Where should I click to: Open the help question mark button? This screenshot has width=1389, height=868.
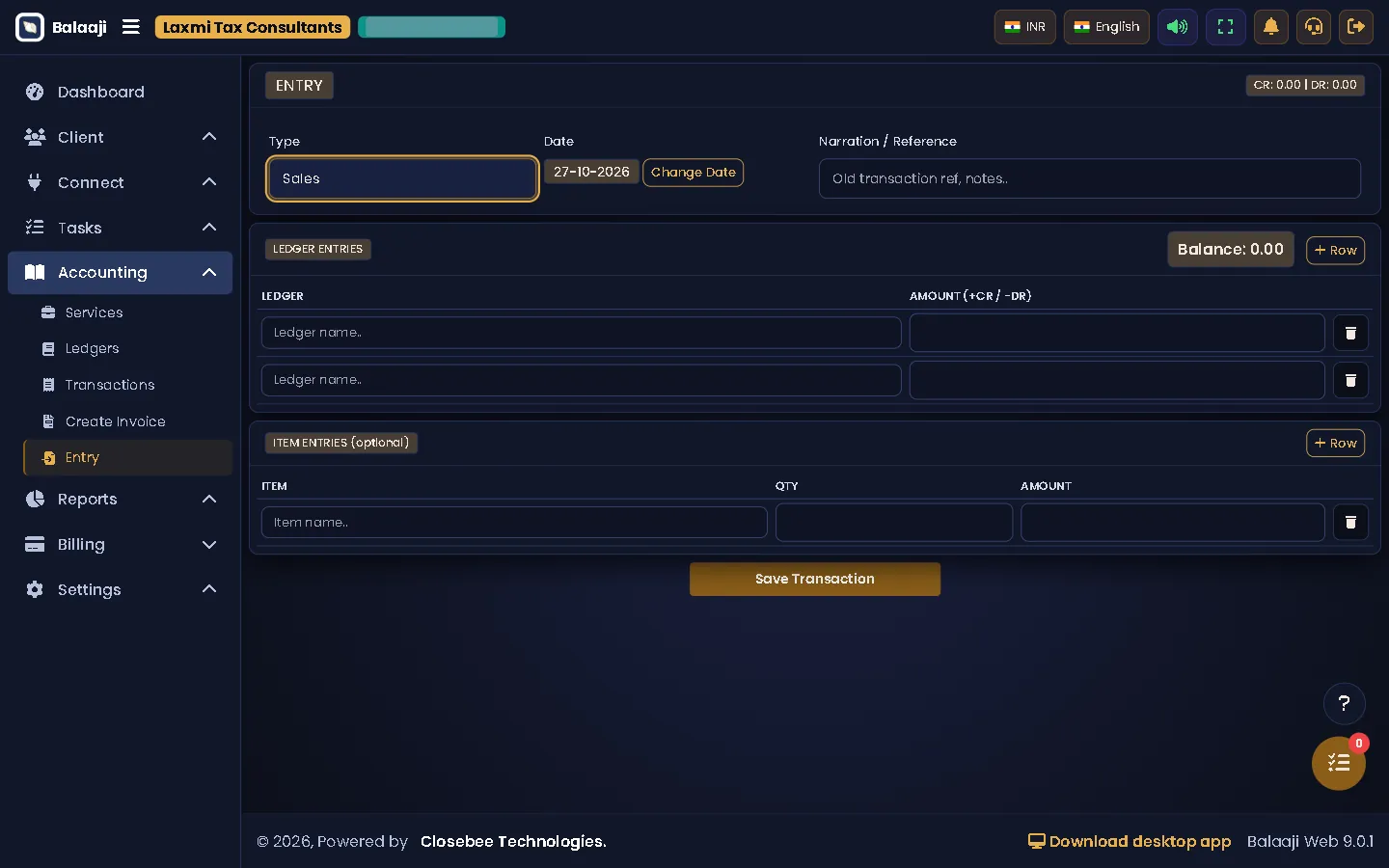coord(1344,703)
